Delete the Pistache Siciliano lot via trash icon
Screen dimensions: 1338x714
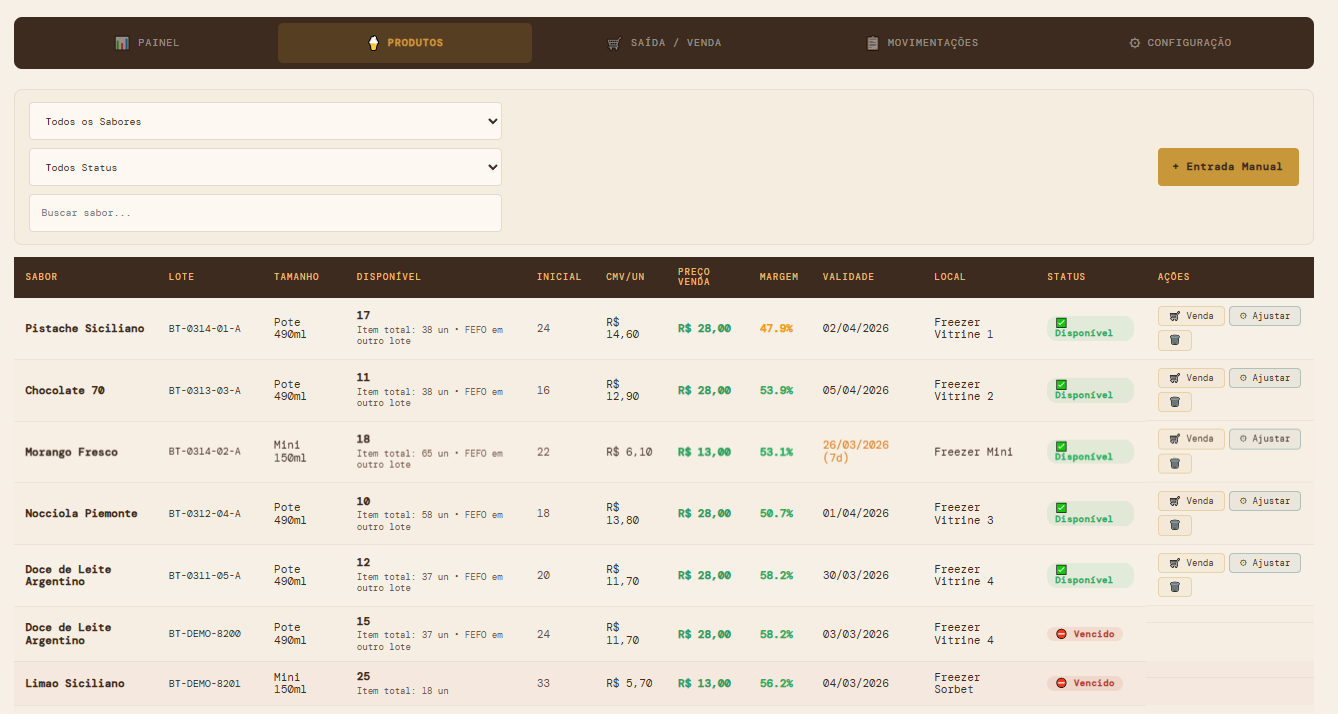(1174, 341)
